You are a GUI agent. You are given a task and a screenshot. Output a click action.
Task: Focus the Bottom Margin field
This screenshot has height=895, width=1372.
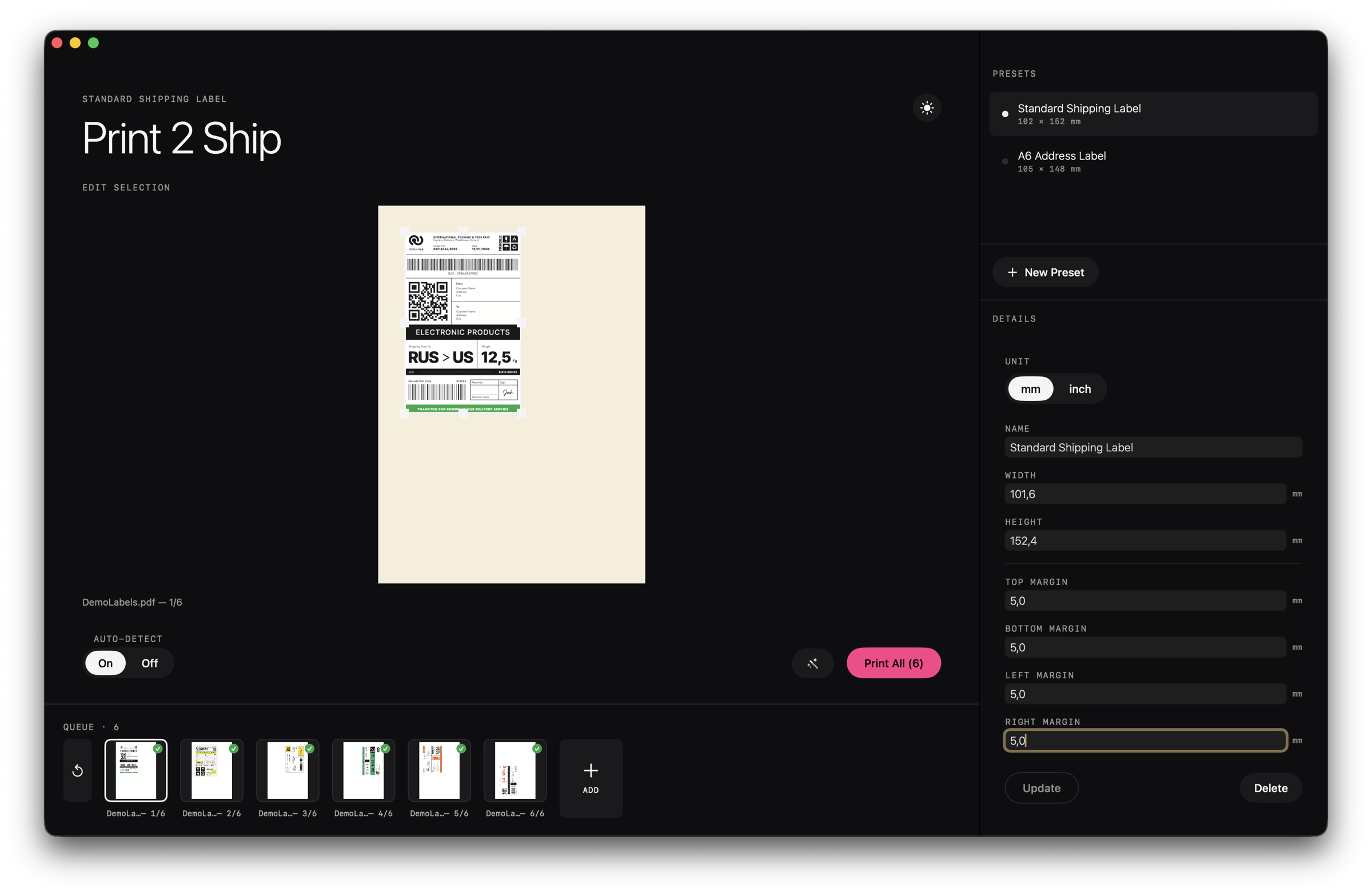1145,647
